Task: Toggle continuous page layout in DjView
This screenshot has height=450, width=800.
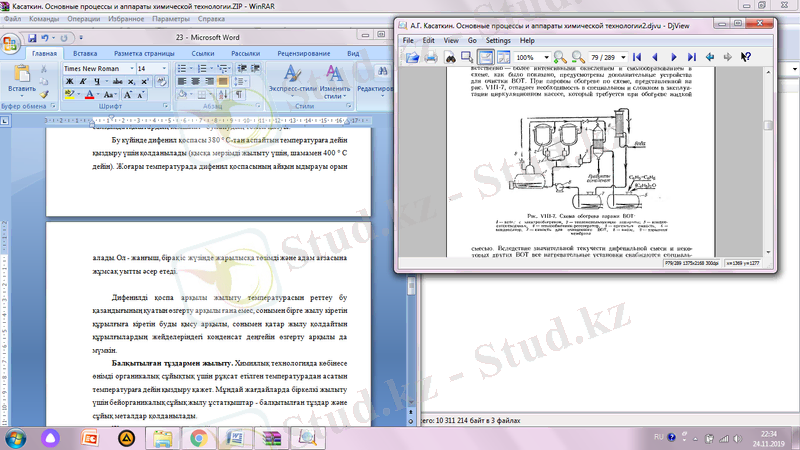Action: pyautogui.click(x=486, y=57)
